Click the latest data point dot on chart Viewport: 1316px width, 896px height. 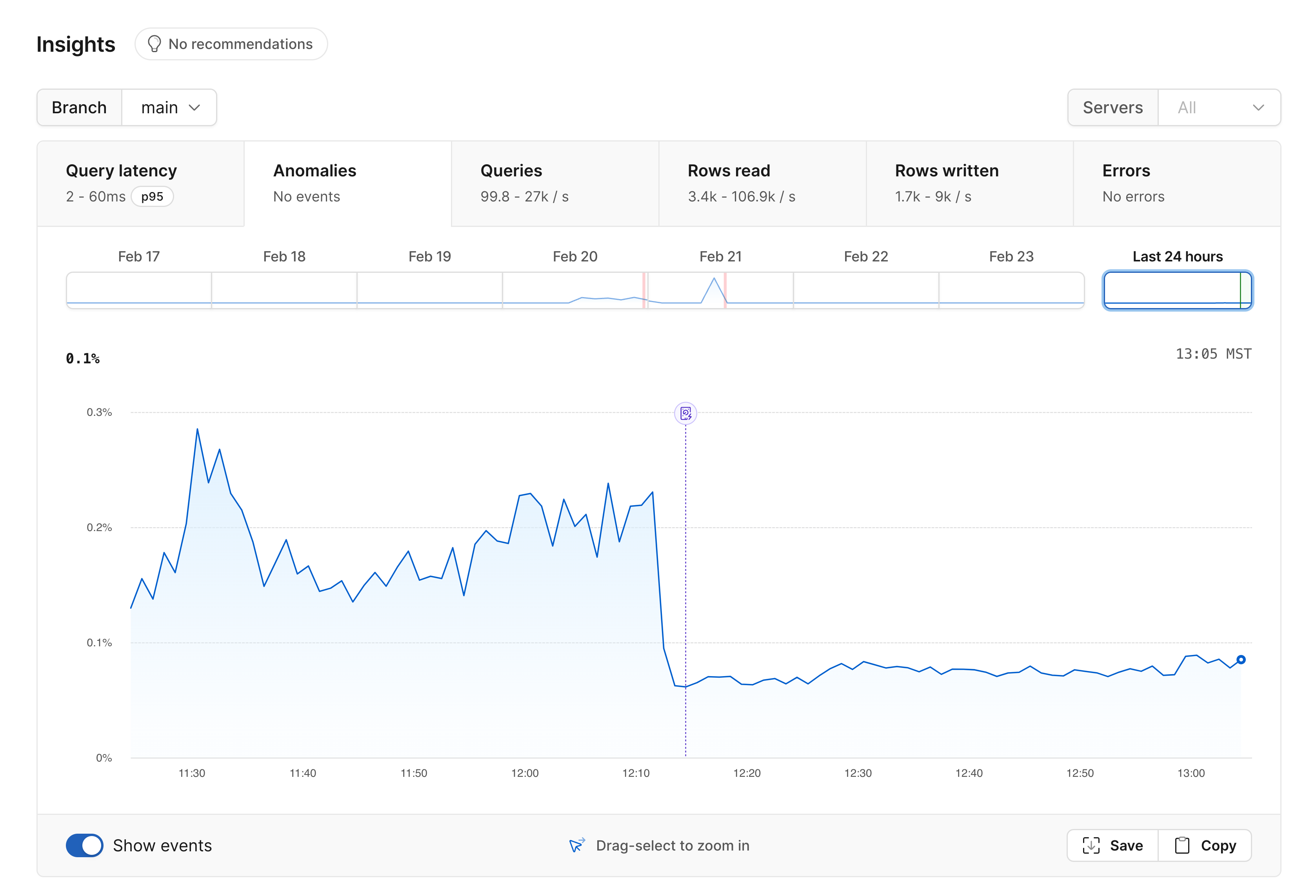point(1241,659)
